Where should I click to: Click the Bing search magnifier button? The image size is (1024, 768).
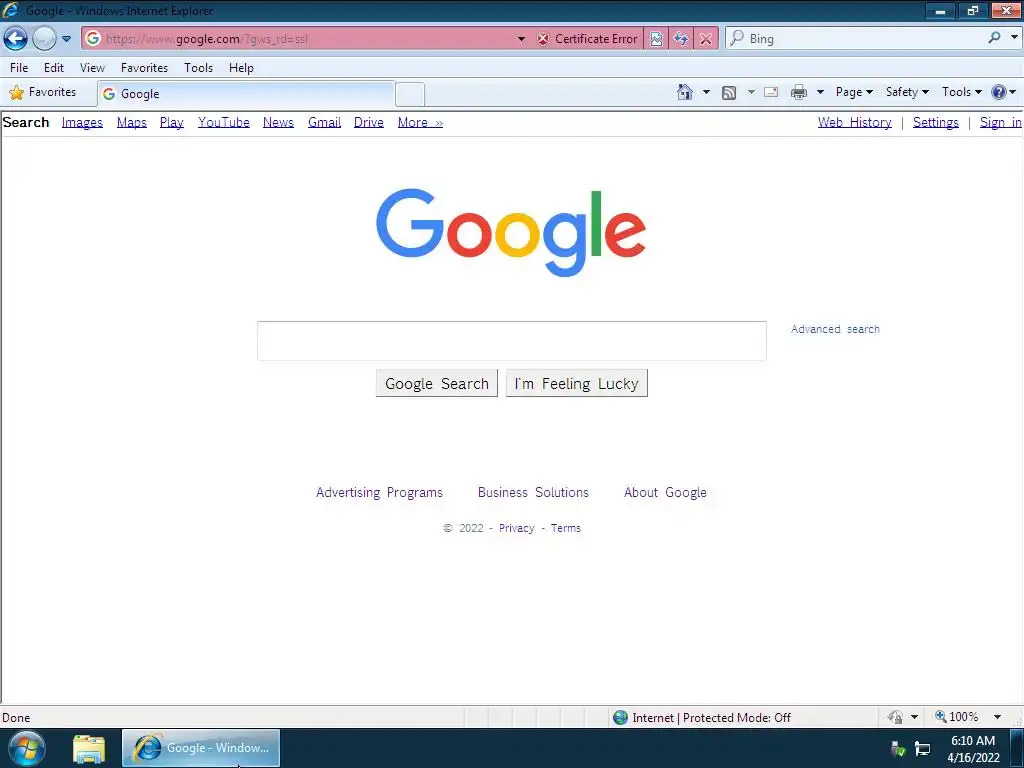[994, 39]
